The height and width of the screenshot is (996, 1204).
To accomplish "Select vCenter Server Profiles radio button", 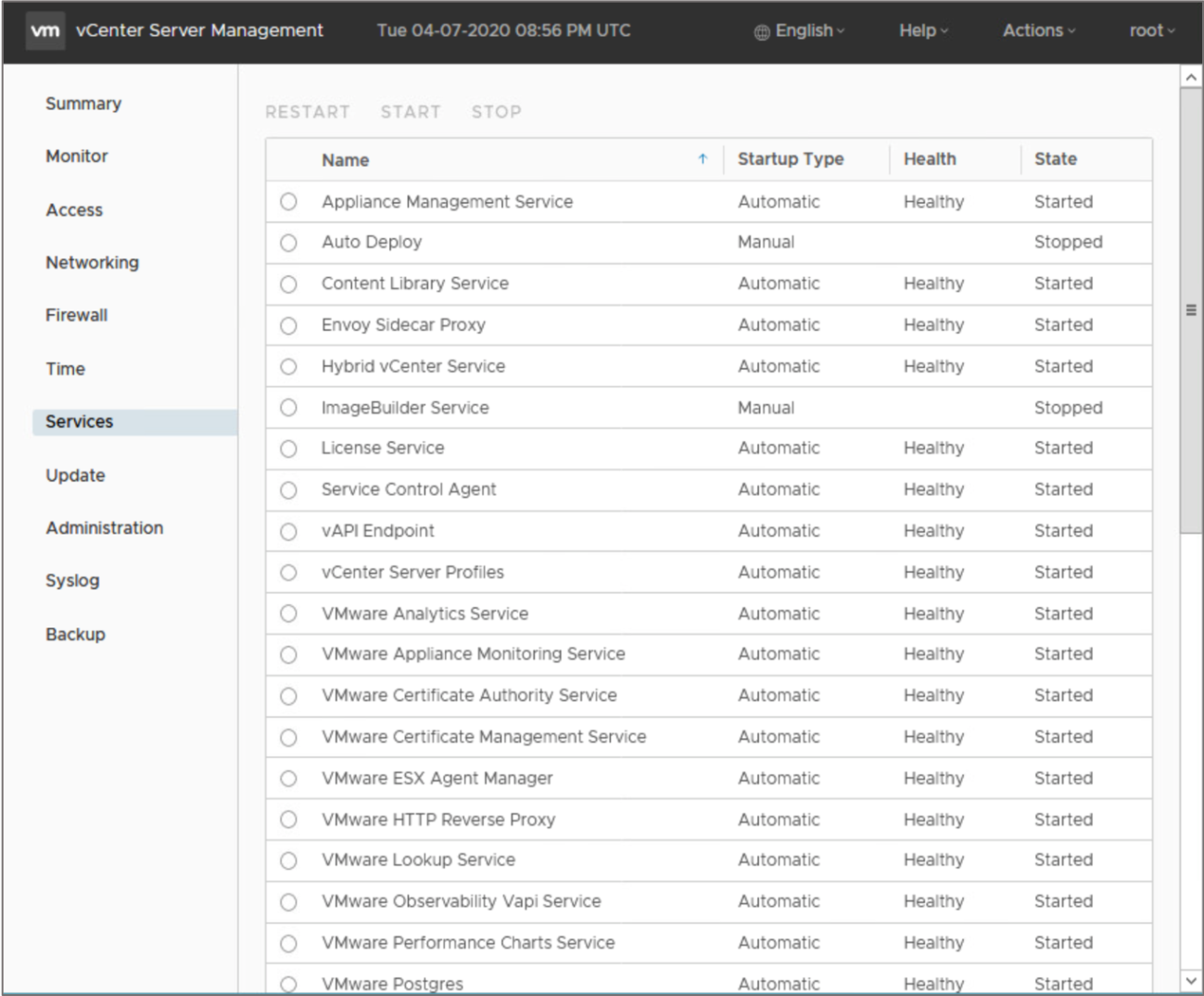I will pos(288,573).
